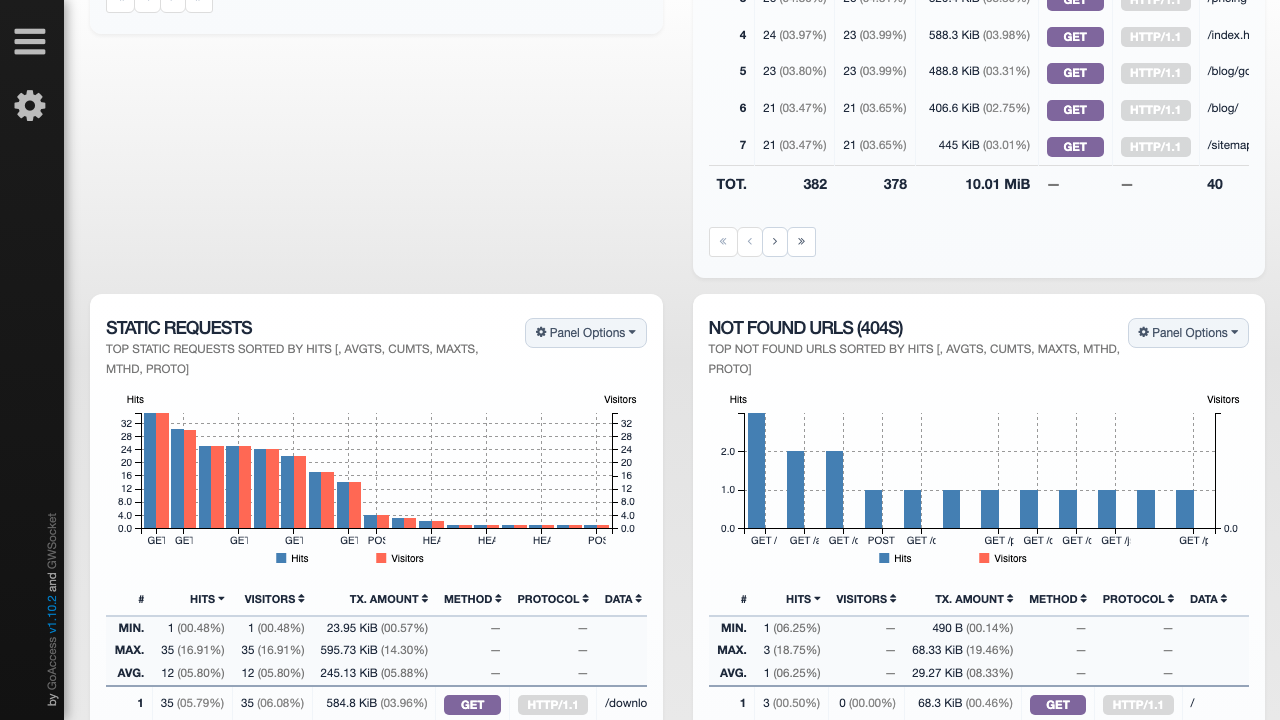
Task: Go to next page in requests pagination
Action: click(x=775, y=242)
